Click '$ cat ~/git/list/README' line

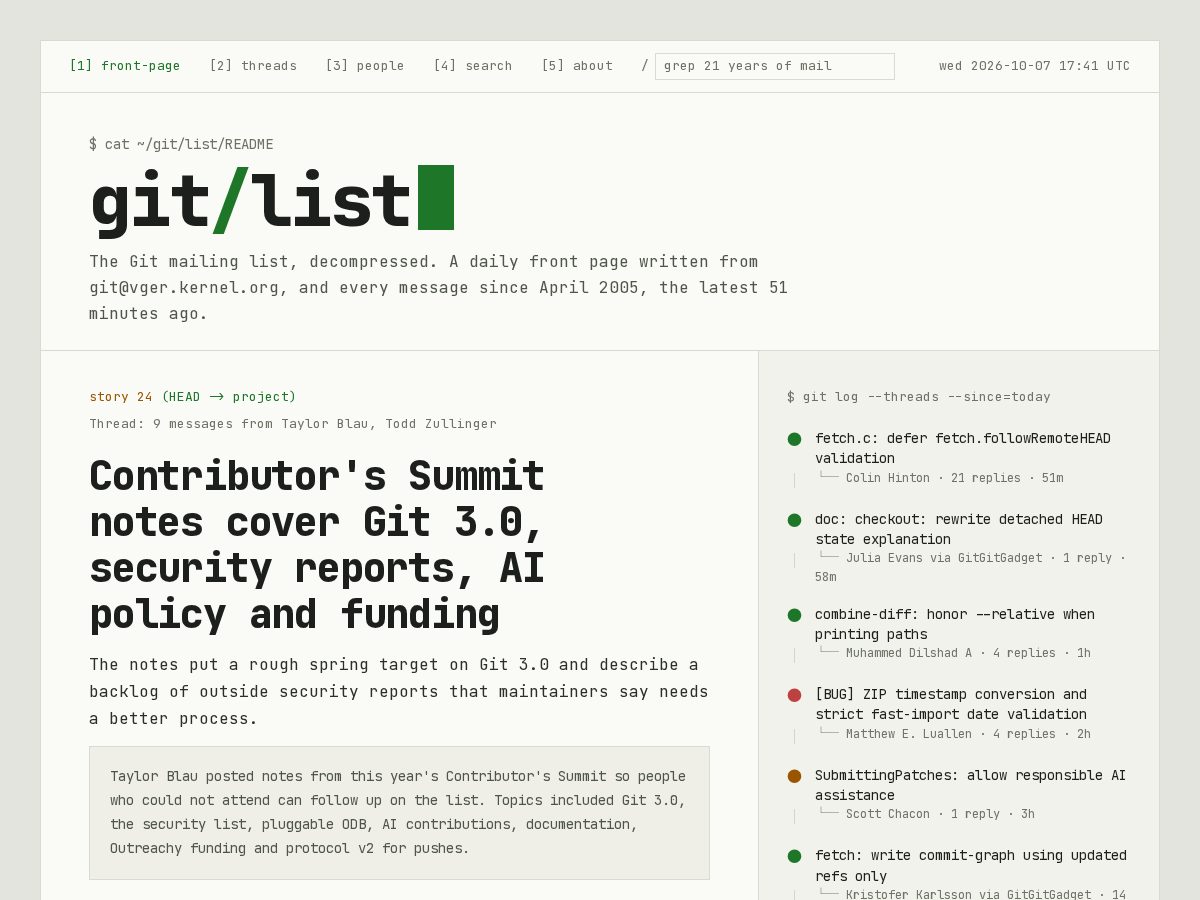[x=181, y=144]
